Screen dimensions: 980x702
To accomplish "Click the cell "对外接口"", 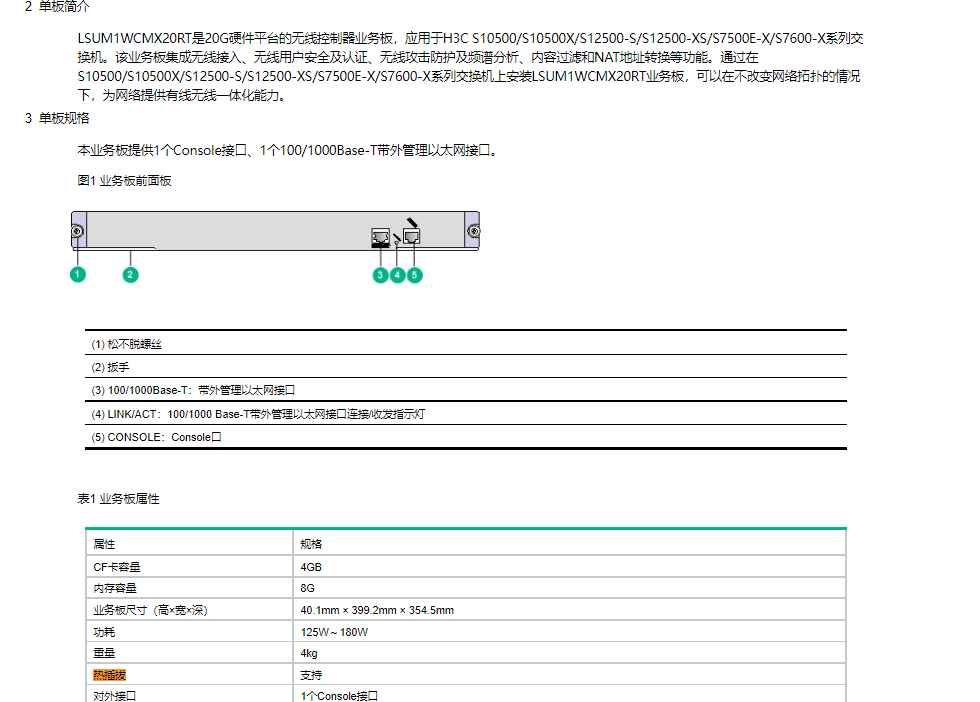I will [x=189, y=694].
